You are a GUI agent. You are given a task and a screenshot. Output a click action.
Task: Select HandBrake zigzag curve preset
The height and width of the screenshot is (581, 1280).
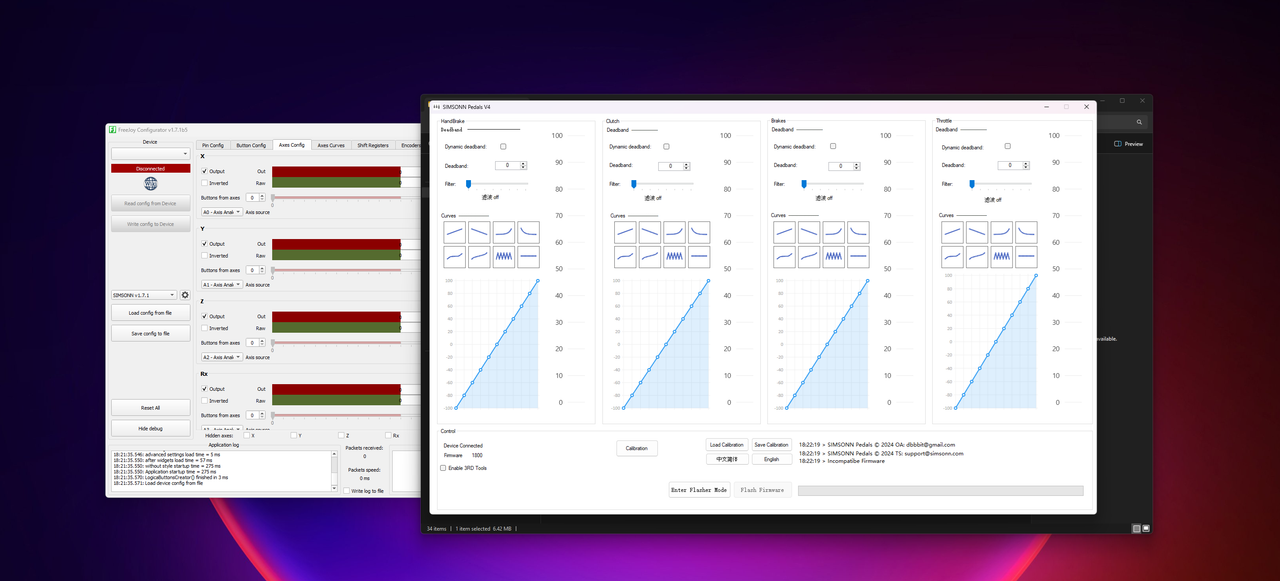pyautogui.click(x=504, y=257)
